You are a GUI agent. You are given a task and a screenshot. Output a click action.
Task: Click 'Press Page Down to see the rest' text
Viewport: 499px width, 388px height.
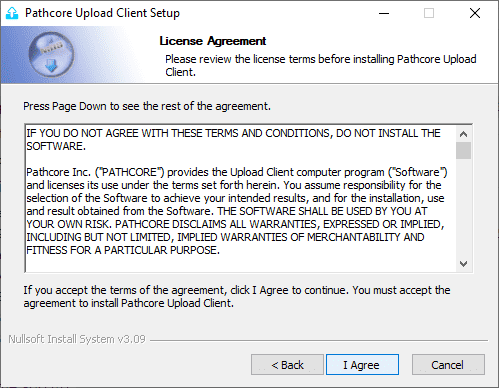147,106
